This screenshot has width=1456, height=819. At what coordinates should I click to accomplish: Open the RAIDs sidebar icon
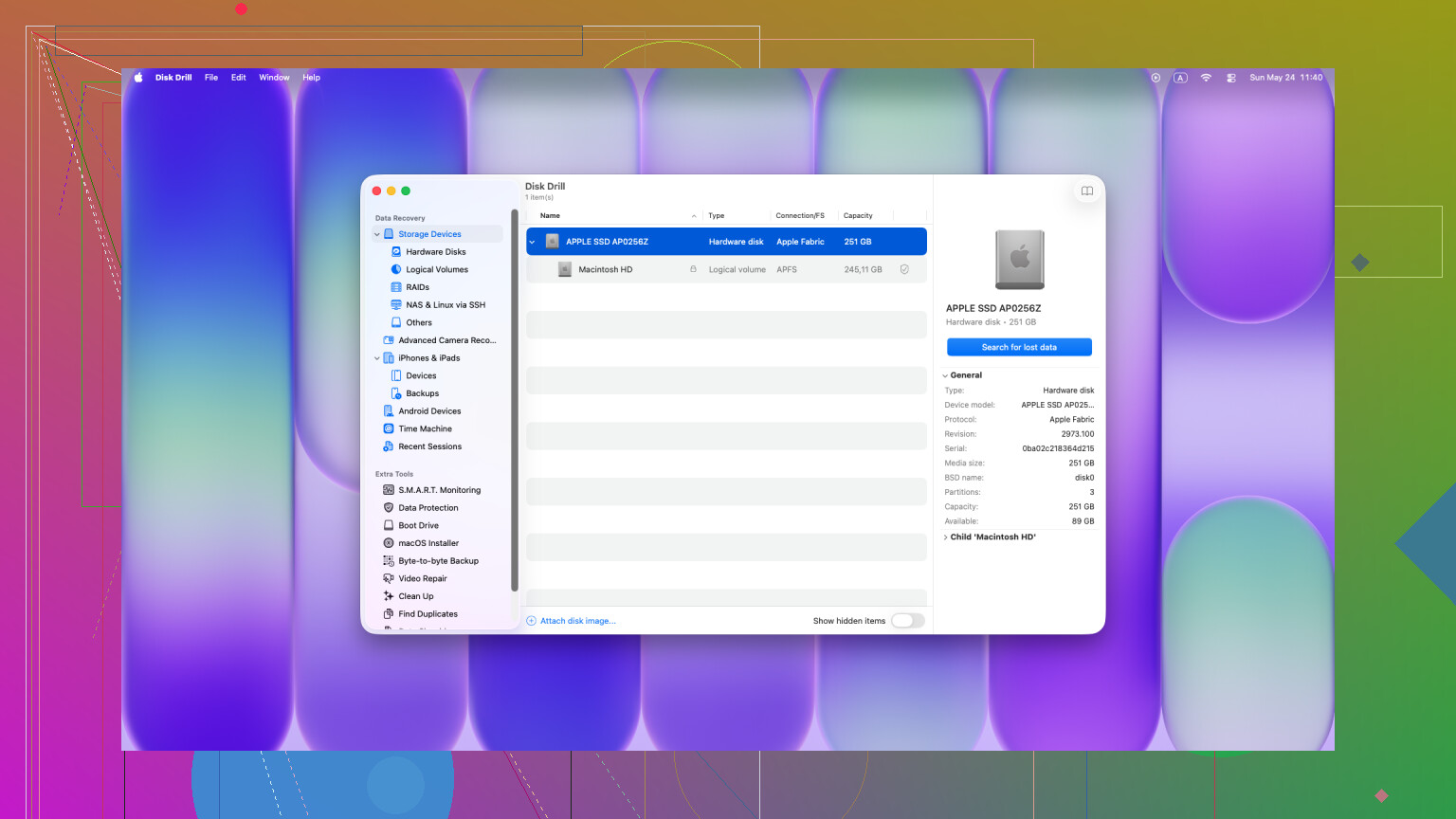[x=396, y=287]
